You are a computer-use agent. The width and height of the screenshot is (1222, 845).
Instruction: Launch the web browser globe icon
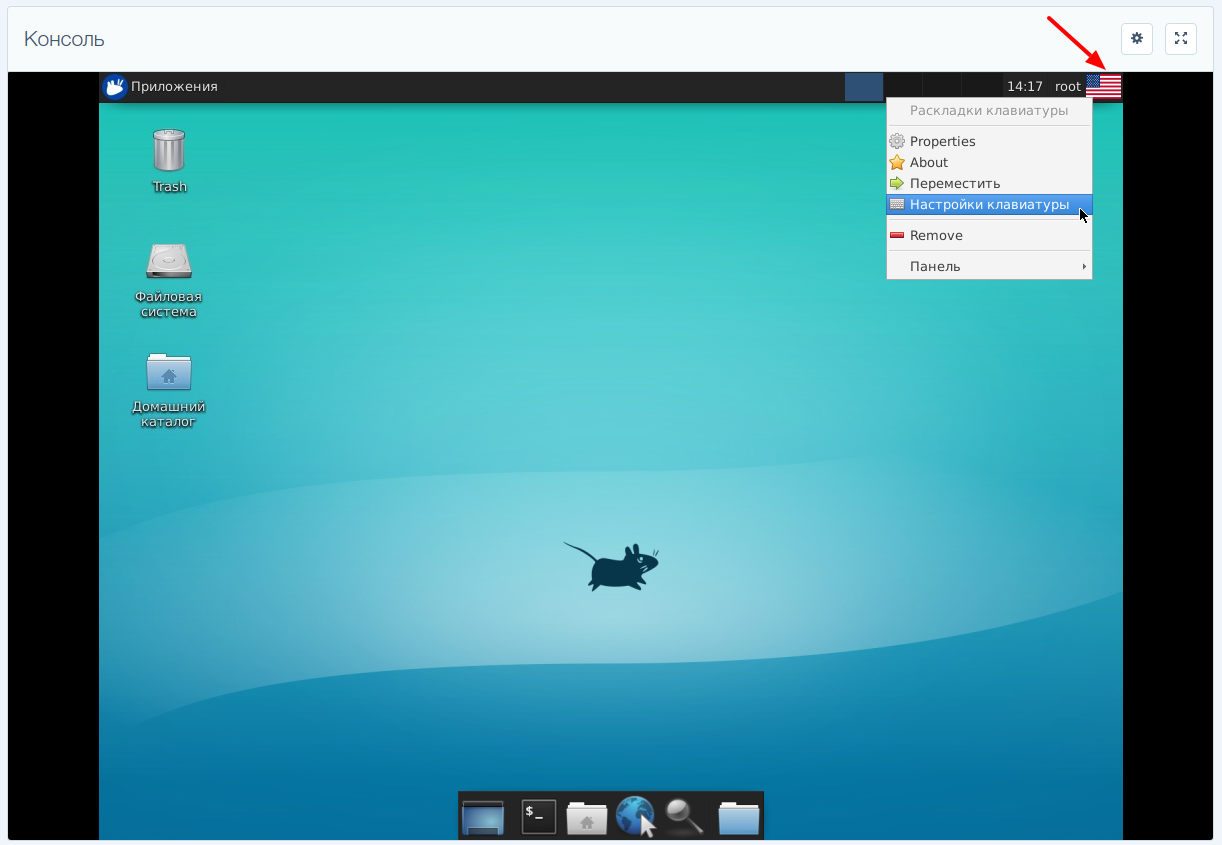pos(635,817)
